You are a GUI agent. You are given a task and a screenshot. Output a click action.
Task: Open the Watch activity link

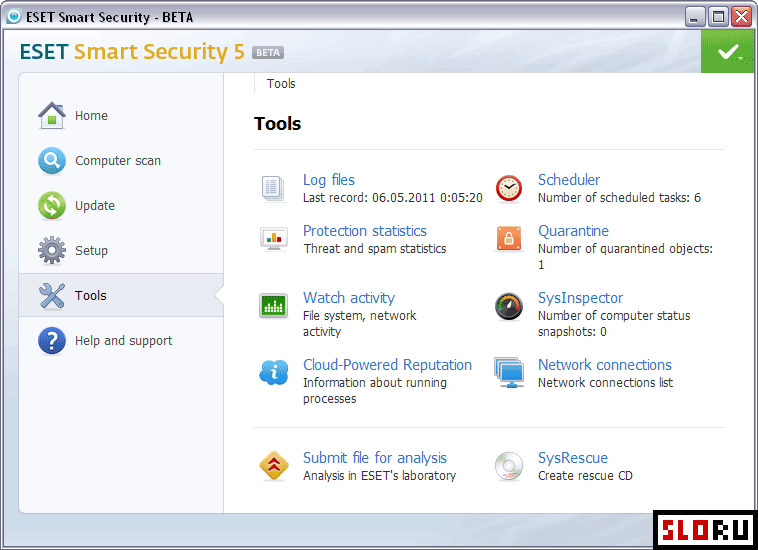[x=349, y=298]
